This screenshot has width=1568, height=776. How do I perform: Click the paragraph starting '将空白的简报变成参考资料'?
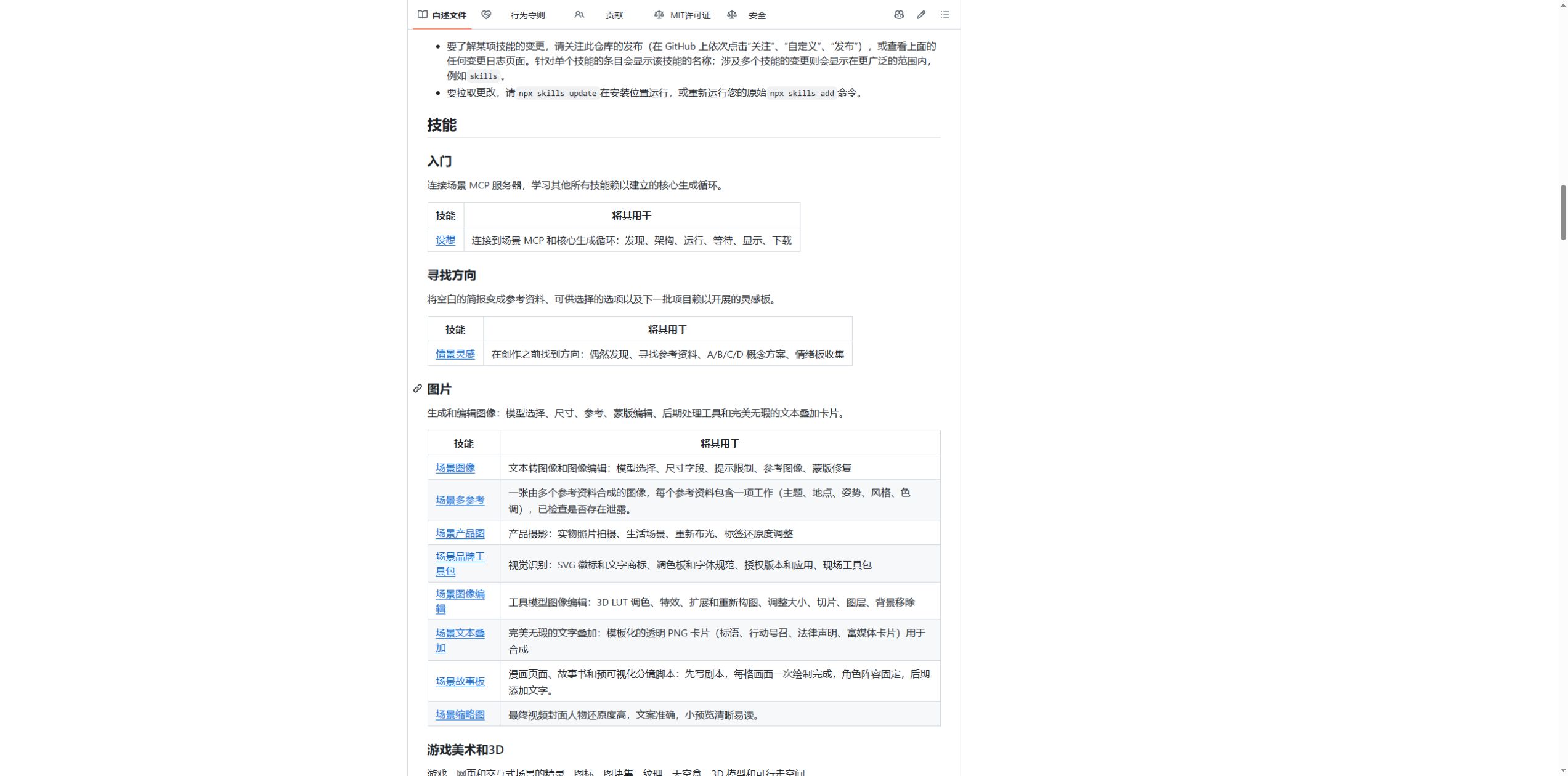pos(603,299)
